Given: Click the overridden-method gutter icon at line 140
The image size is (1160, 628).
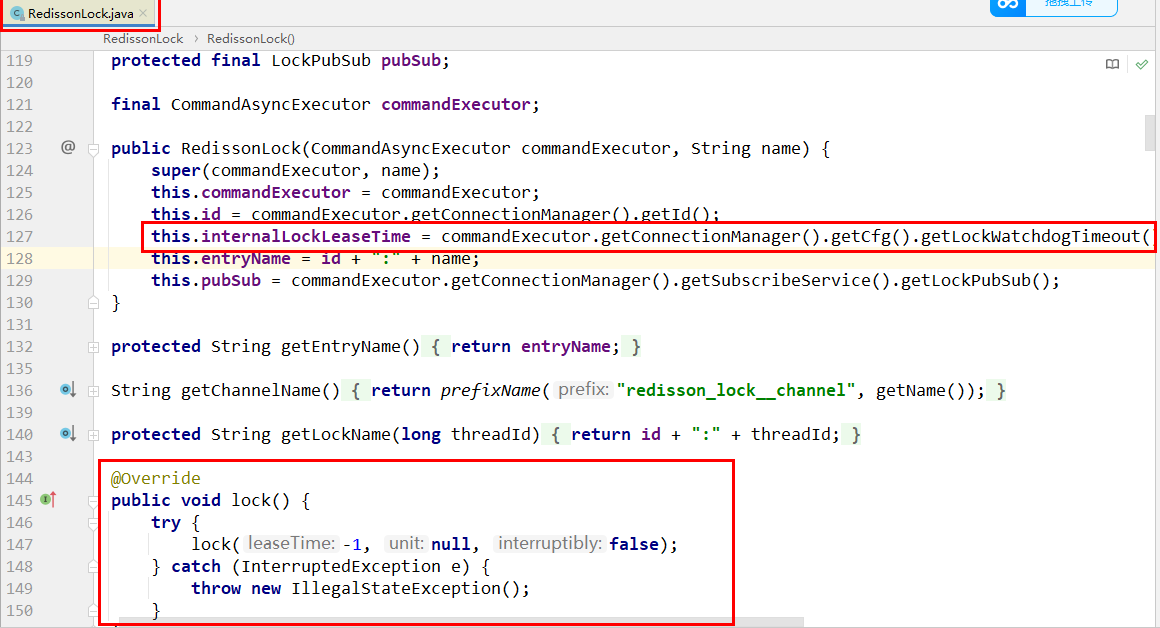Looking at the screenshot, I should (68, 434).
